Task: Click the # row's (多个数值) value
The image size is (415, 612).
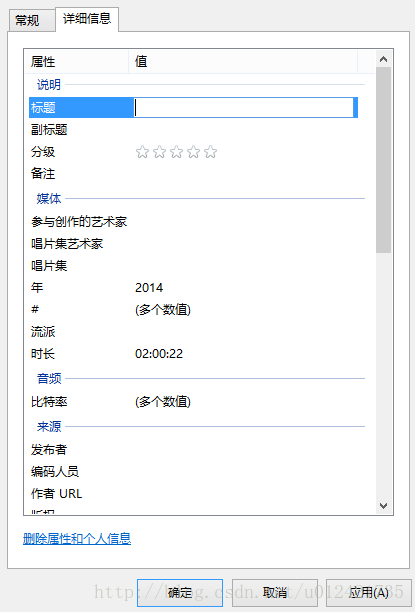Action: pos(163,310)
